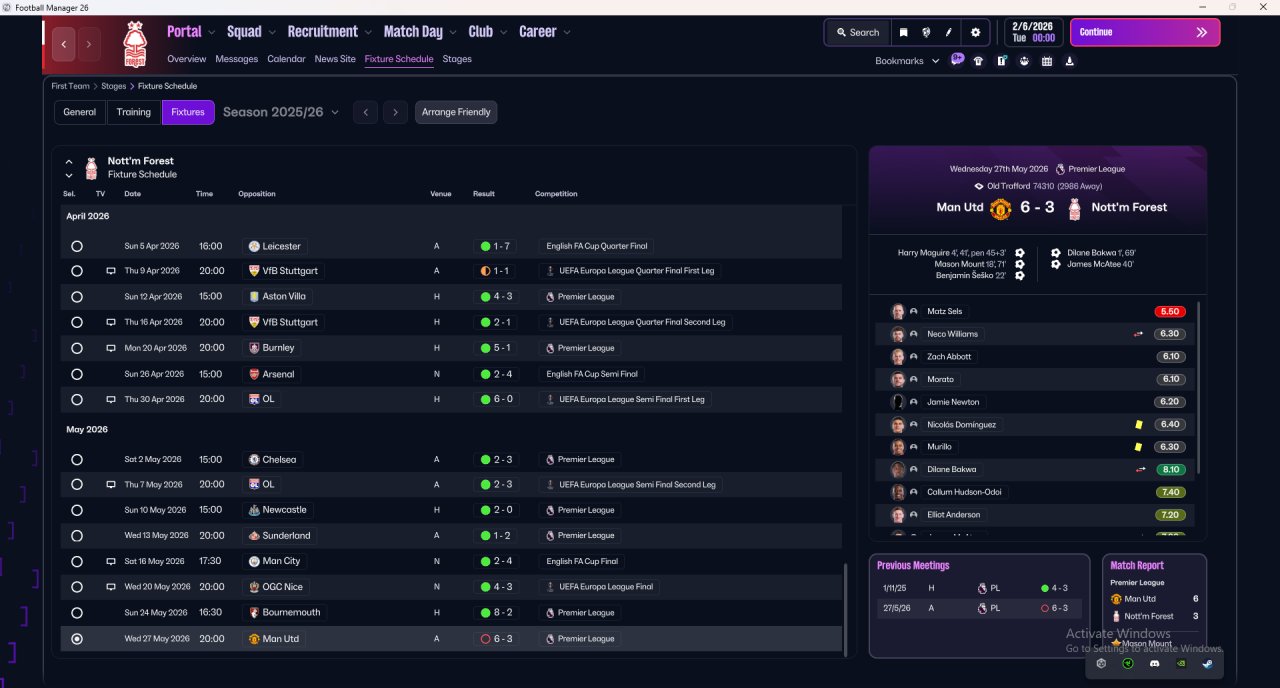Click TV icon on OGC Nice row

click(111, 587)
